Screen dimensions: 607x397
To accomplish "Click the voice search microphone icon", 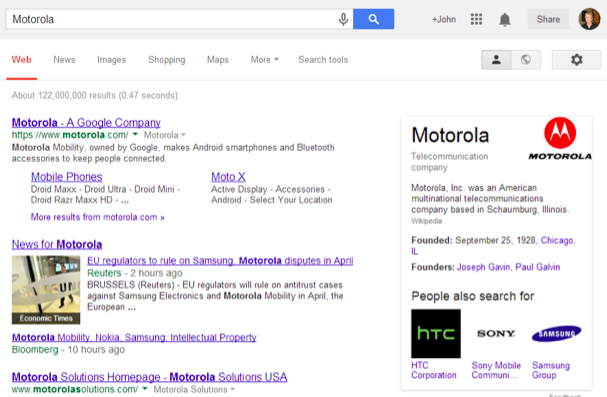I will pos(343,19).
